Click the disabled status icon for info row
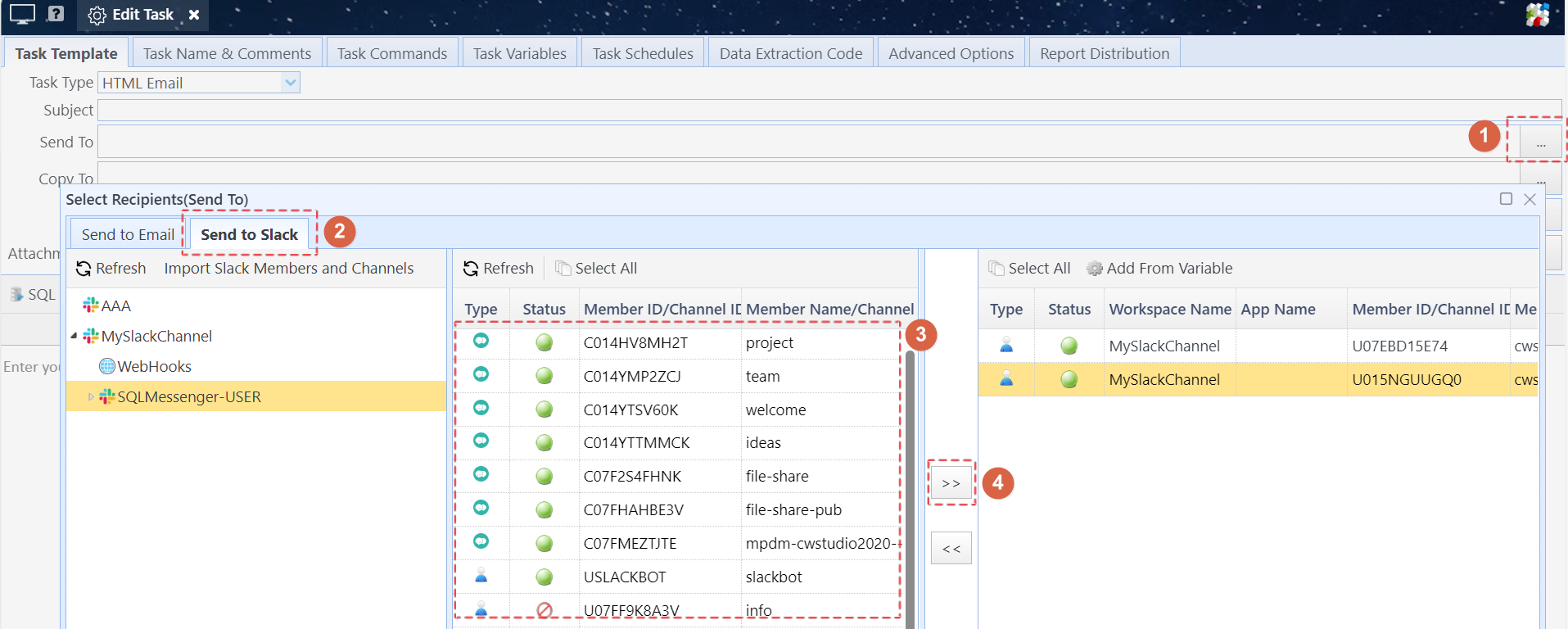The height and width of the screenshot is (629, 1568). (544, 610)
